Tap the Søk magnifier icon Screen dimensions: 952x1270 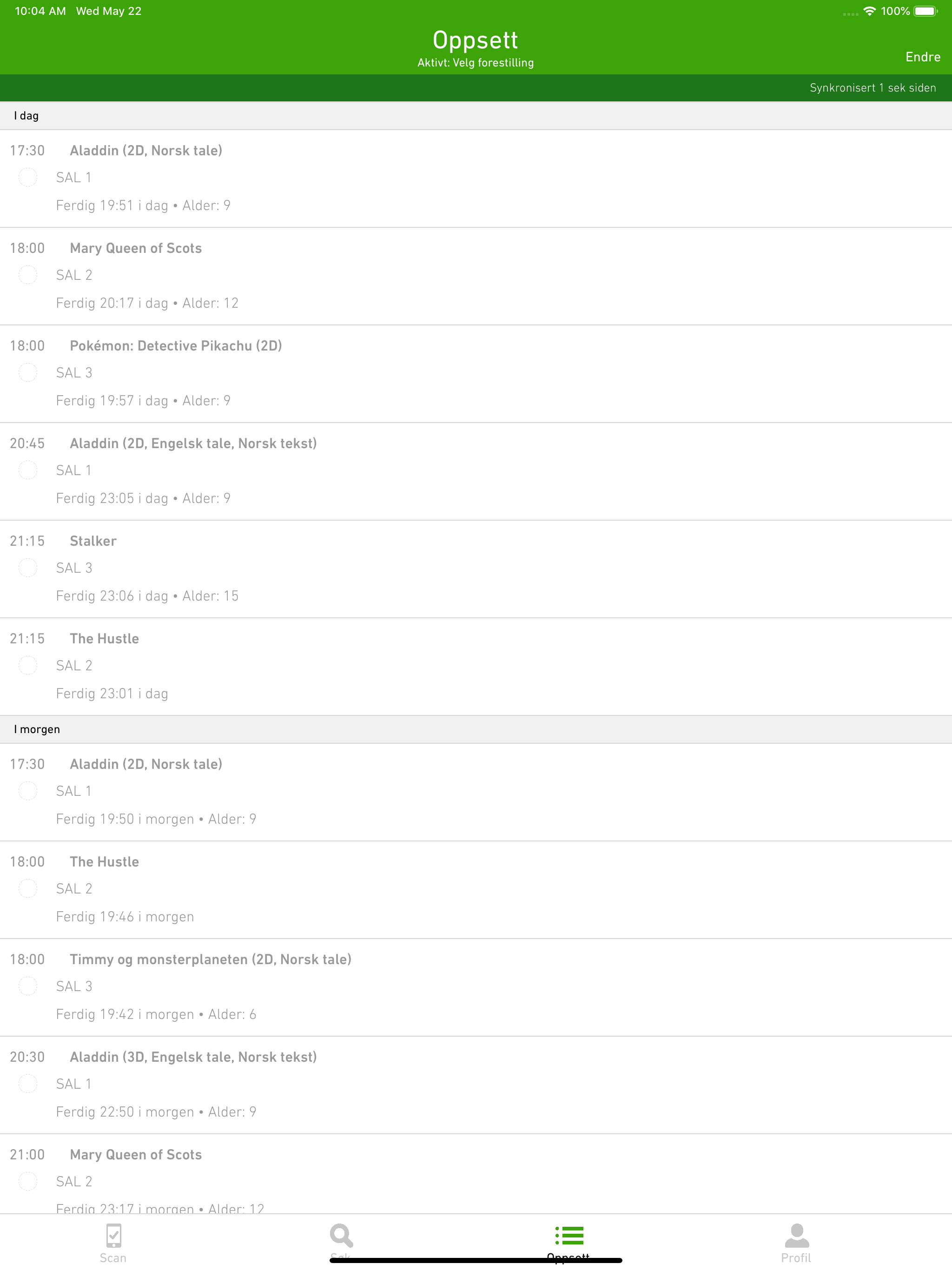click(341, 1236)
